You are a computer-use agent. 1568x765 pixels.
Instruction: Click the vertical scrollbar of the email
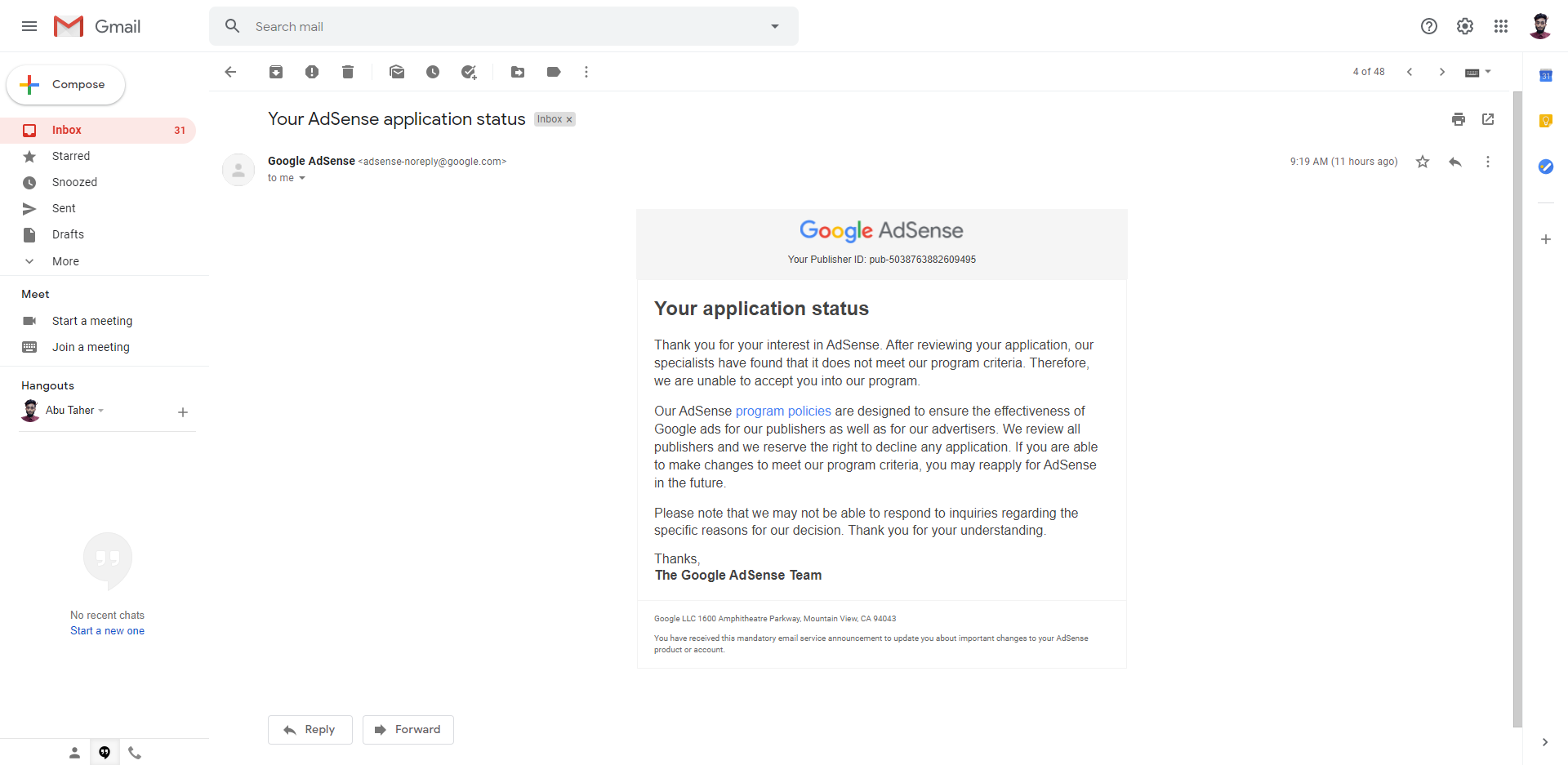[1517, 408]
